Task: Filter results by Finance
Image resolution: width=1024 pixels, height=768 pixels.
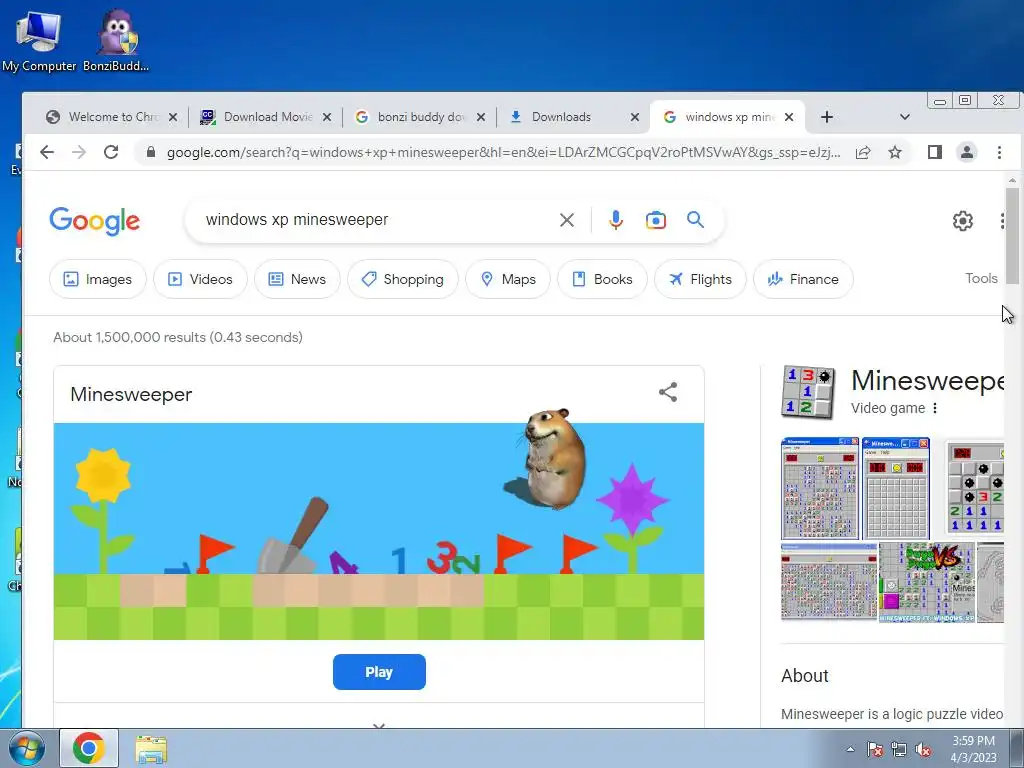Action: [803, 280]
